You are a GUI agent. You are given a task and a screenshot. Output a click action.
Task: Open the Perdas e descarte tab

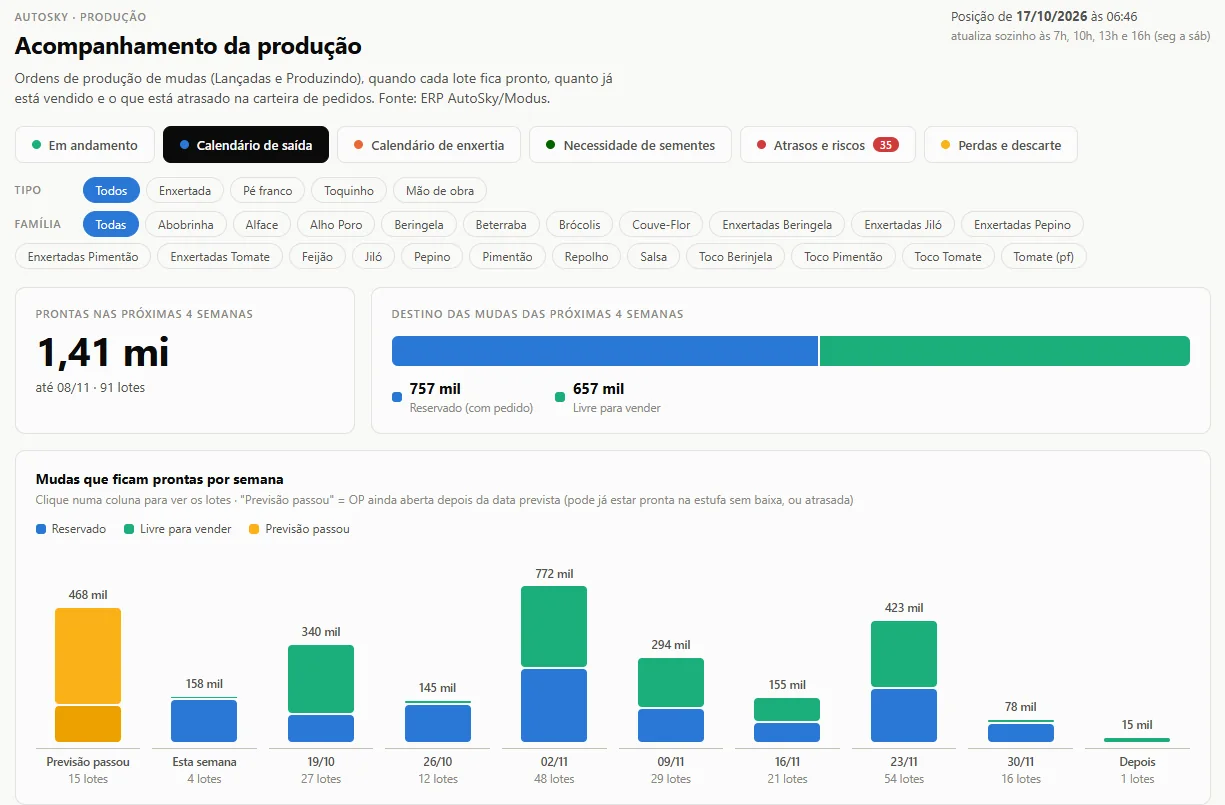pos(1000,145)
